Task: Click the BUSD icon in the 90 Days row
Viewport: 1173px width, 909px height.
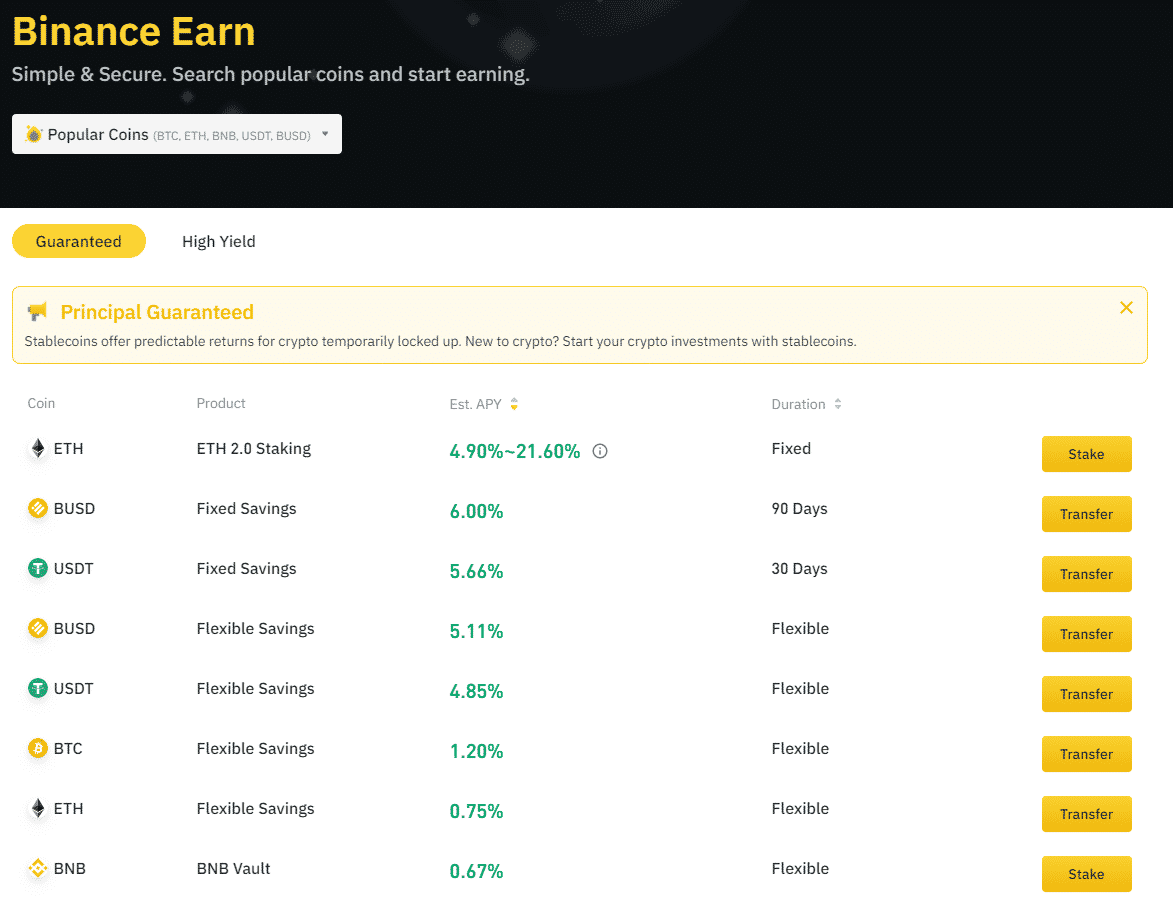Action: click(38, 509)
